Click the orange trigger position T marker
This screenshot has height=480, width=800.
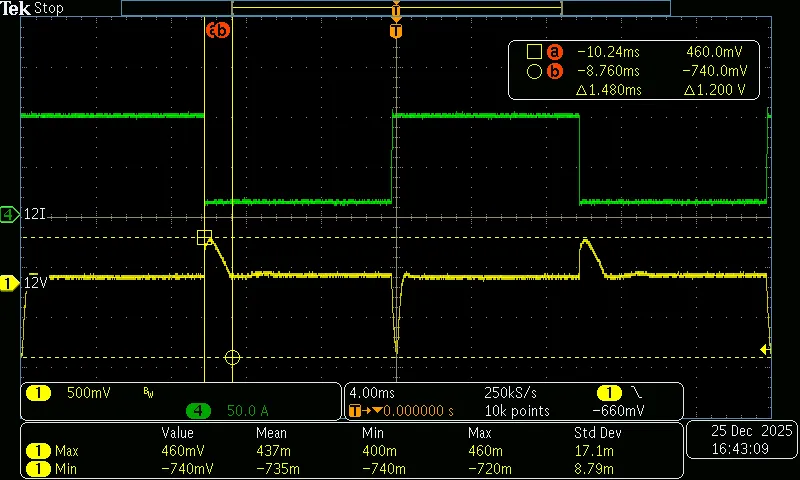click(396, 31)
